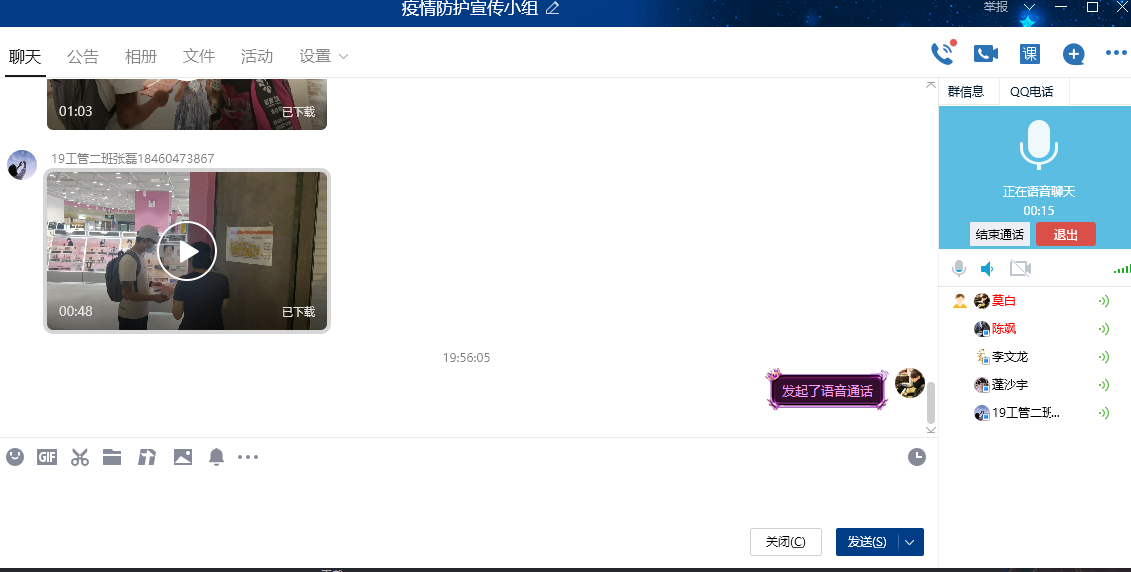Edit the group name with the pencil icon
Screen dimensions: 1131x572
click(x=553, y=9)
